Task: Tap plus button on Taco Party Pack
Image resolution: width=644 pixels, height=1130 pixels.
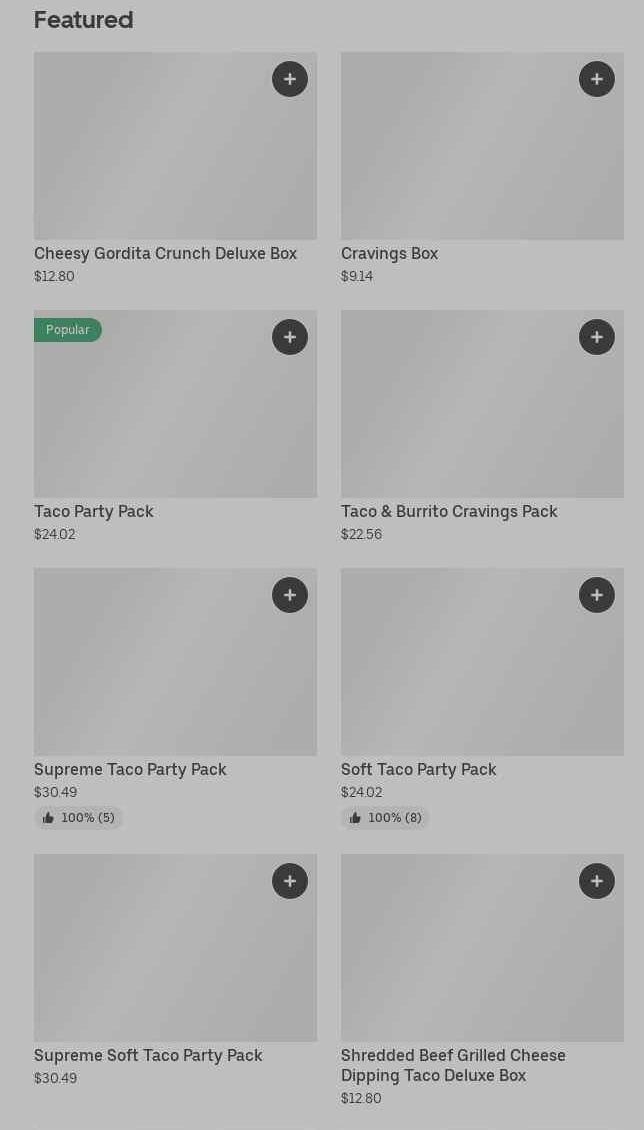Action: pos(290,337)
